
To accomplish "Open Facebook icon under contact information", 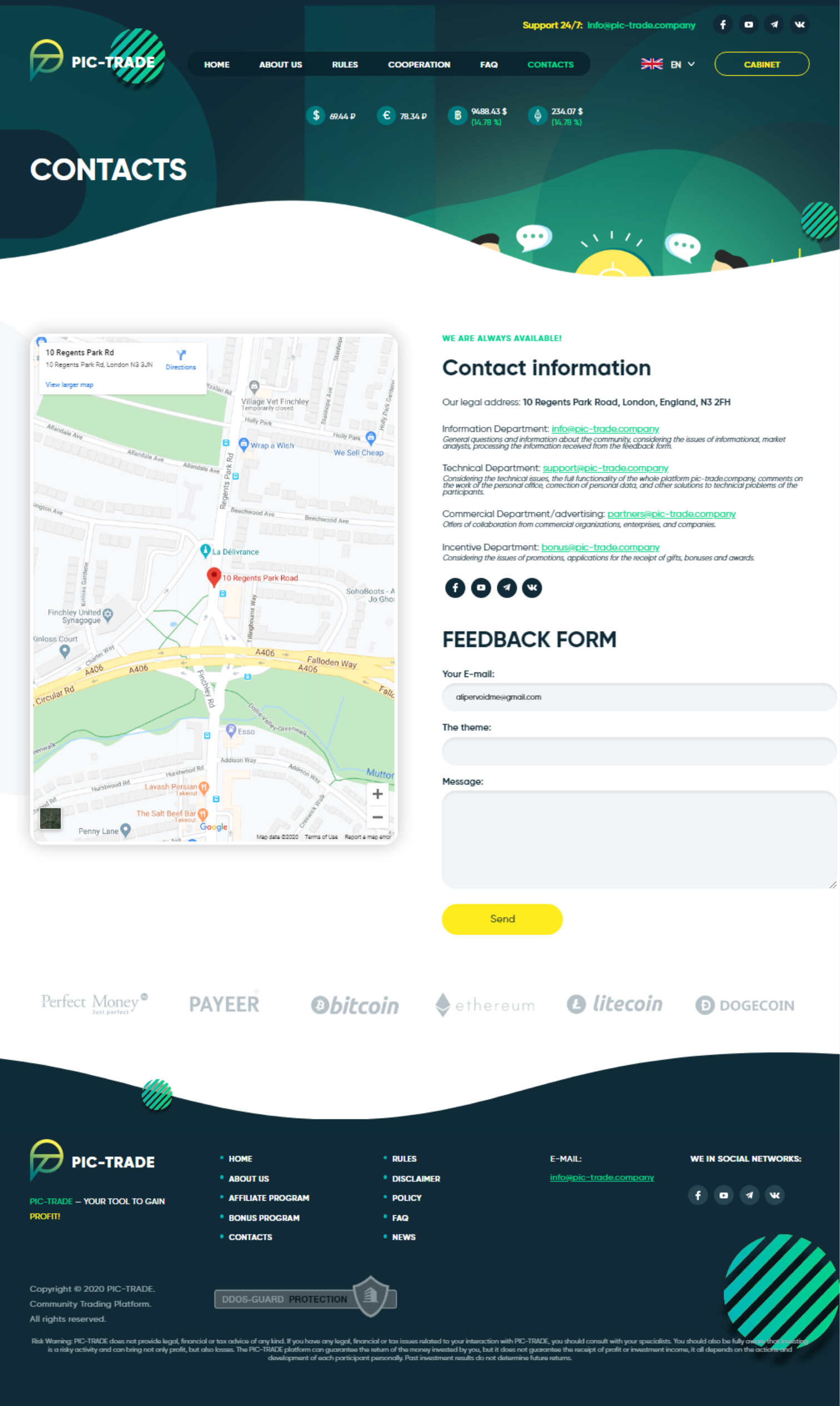I will 455,588.
